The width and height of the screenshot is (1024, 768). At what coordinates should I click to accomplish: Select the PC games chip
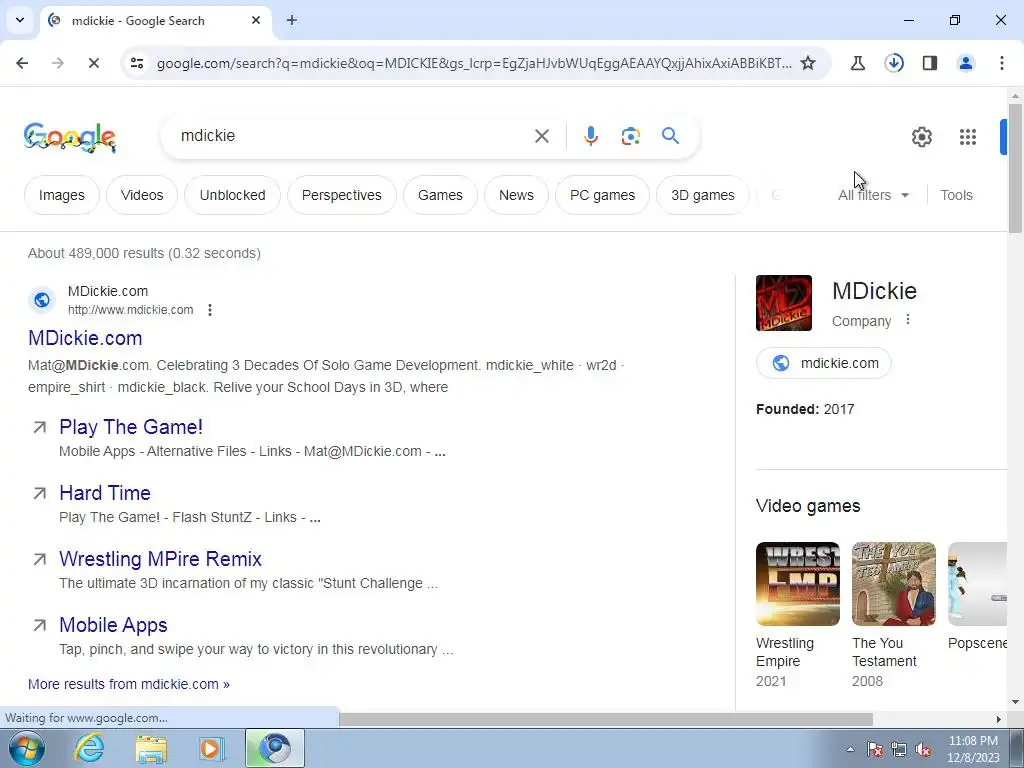pos(602,195)
